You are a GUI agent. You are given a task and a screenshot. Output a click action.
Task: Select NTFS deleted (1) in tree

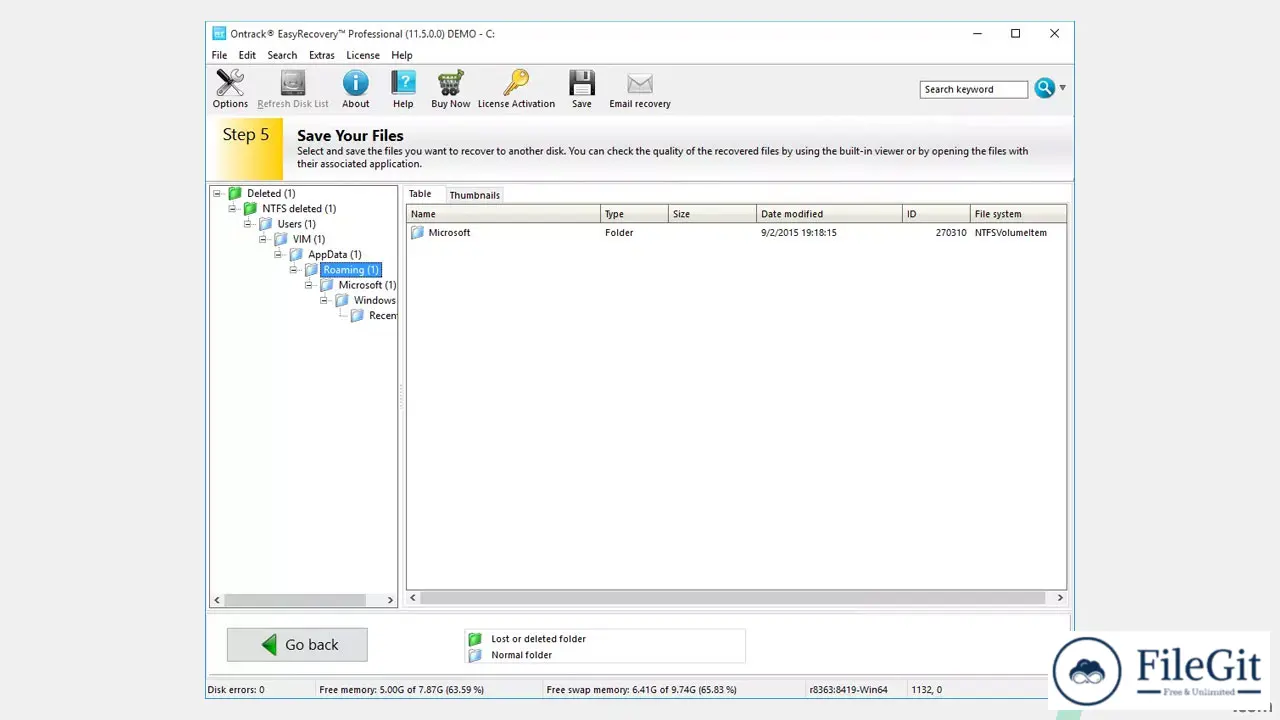coord(299,208)
